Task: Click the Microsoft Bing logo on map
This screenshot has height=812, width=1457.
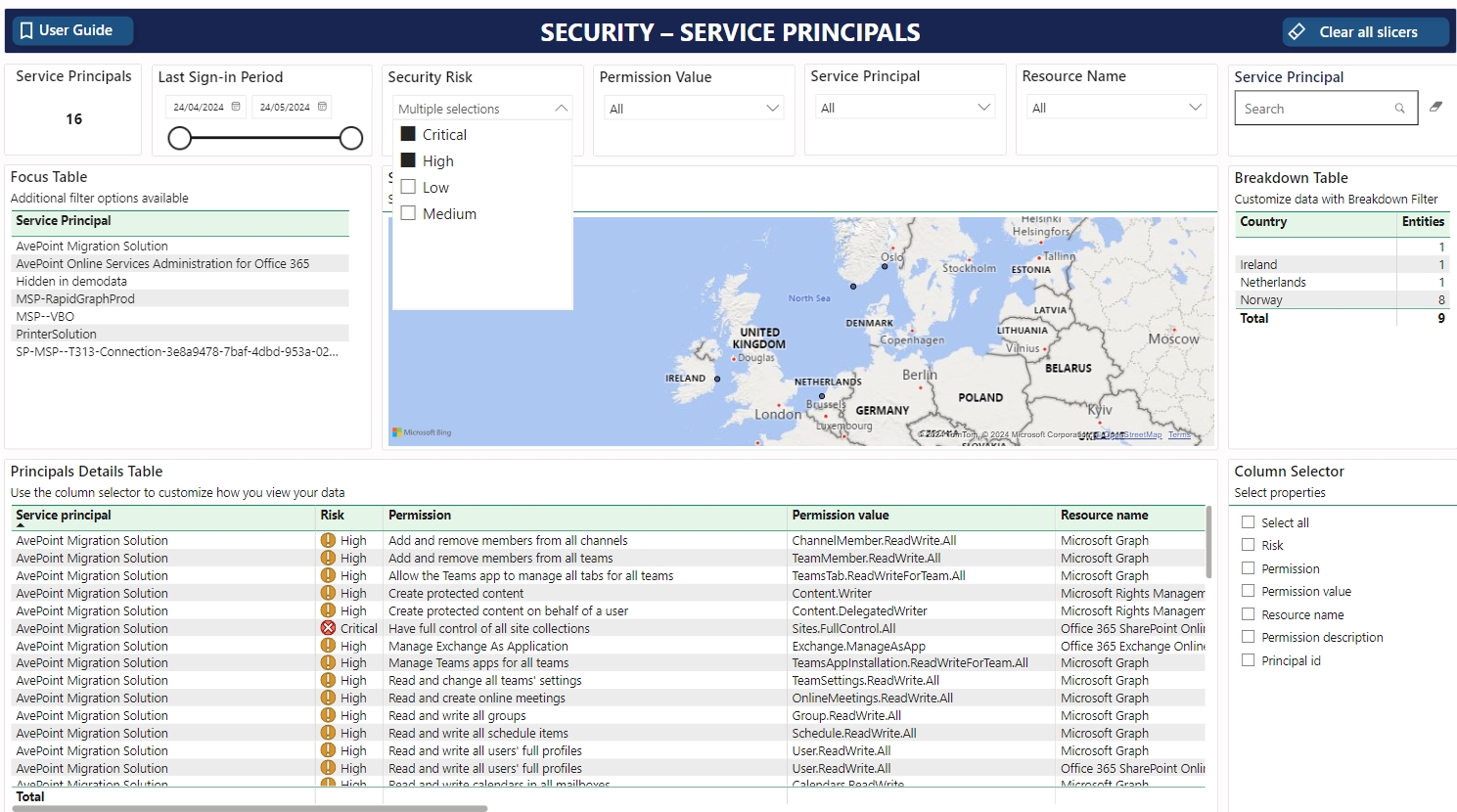Action: tap(422, 431)
